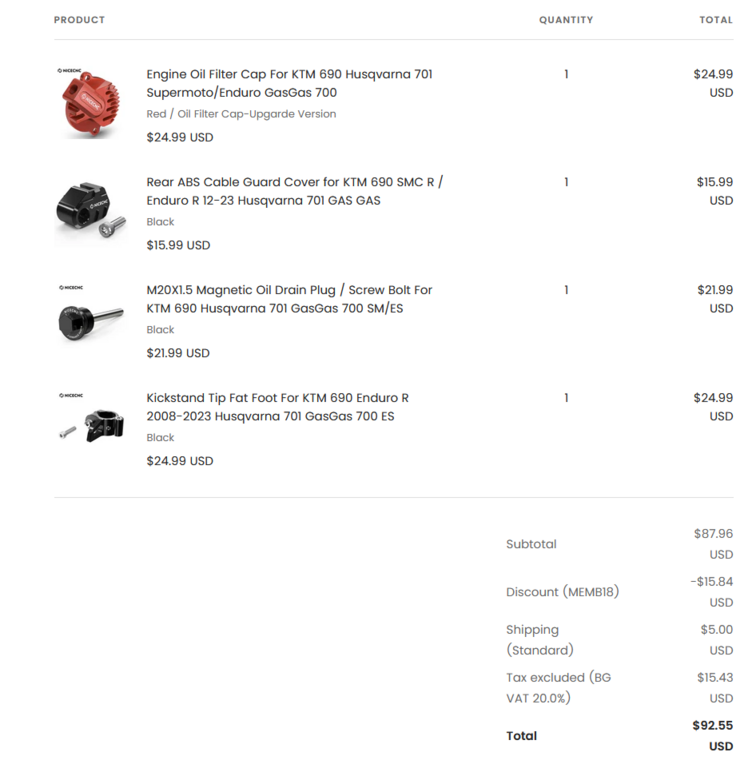Click the magnetic oil drain plug image
The width and height of the screenshot is (756, 768).
(90, 320)
